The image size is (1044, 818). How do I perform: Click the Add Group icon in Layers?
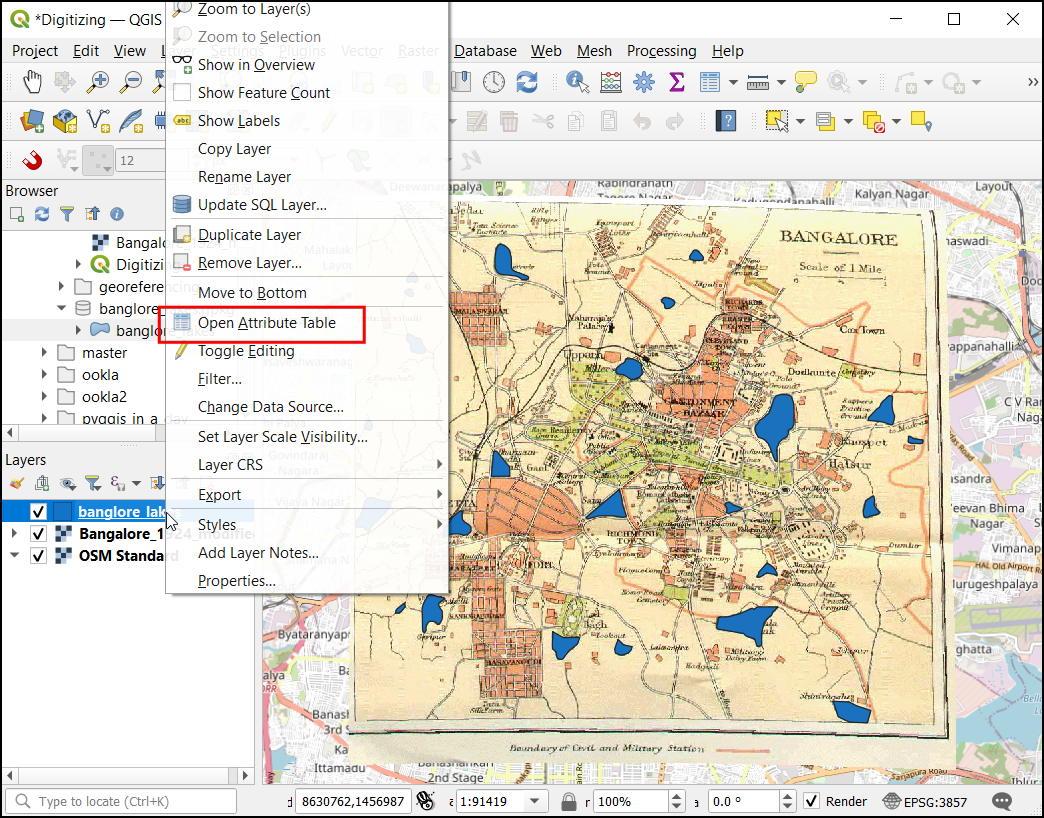[42, 483]
